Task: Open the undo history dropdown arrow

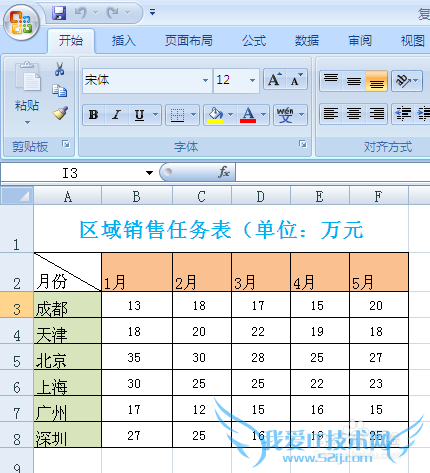Action: [95, 13]
